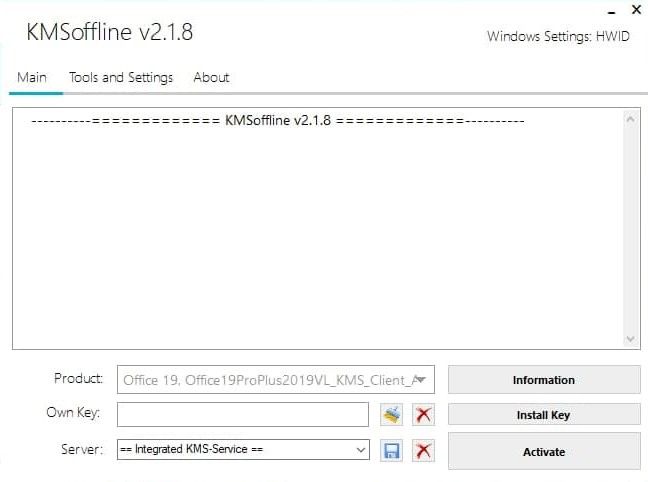Paste a key using the Own Key paste icon
This screenshot has height=482, width=648.
(x=391, y=415)
